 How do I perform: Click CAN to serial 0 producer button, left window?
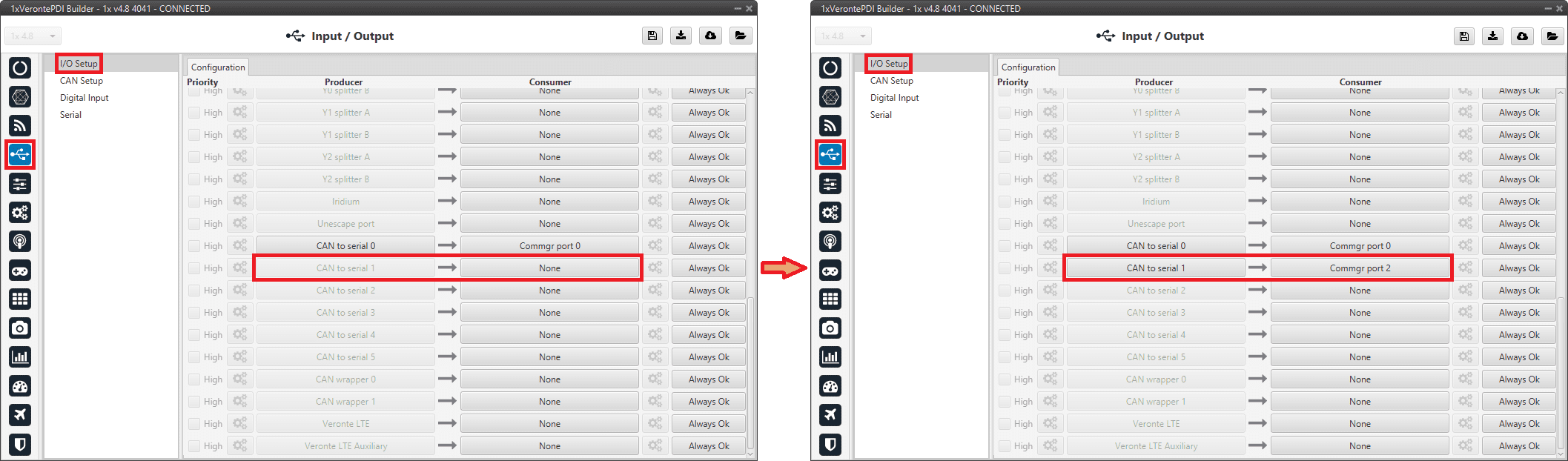coord(345,246)
